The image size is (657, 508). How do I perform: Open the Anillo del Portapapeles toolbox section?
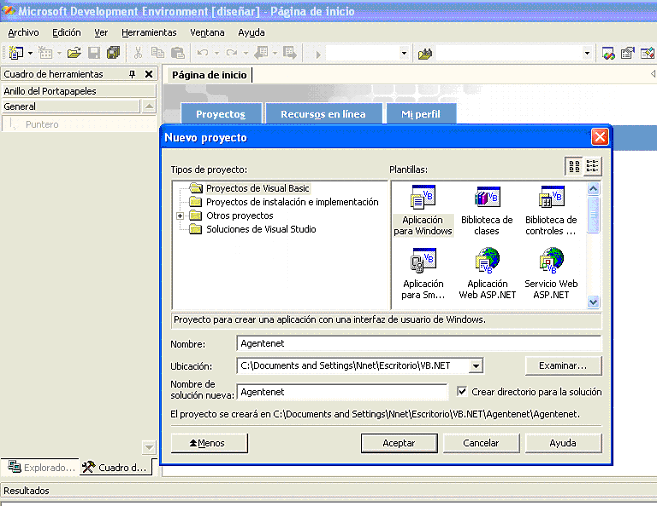[x=79, y=91]
